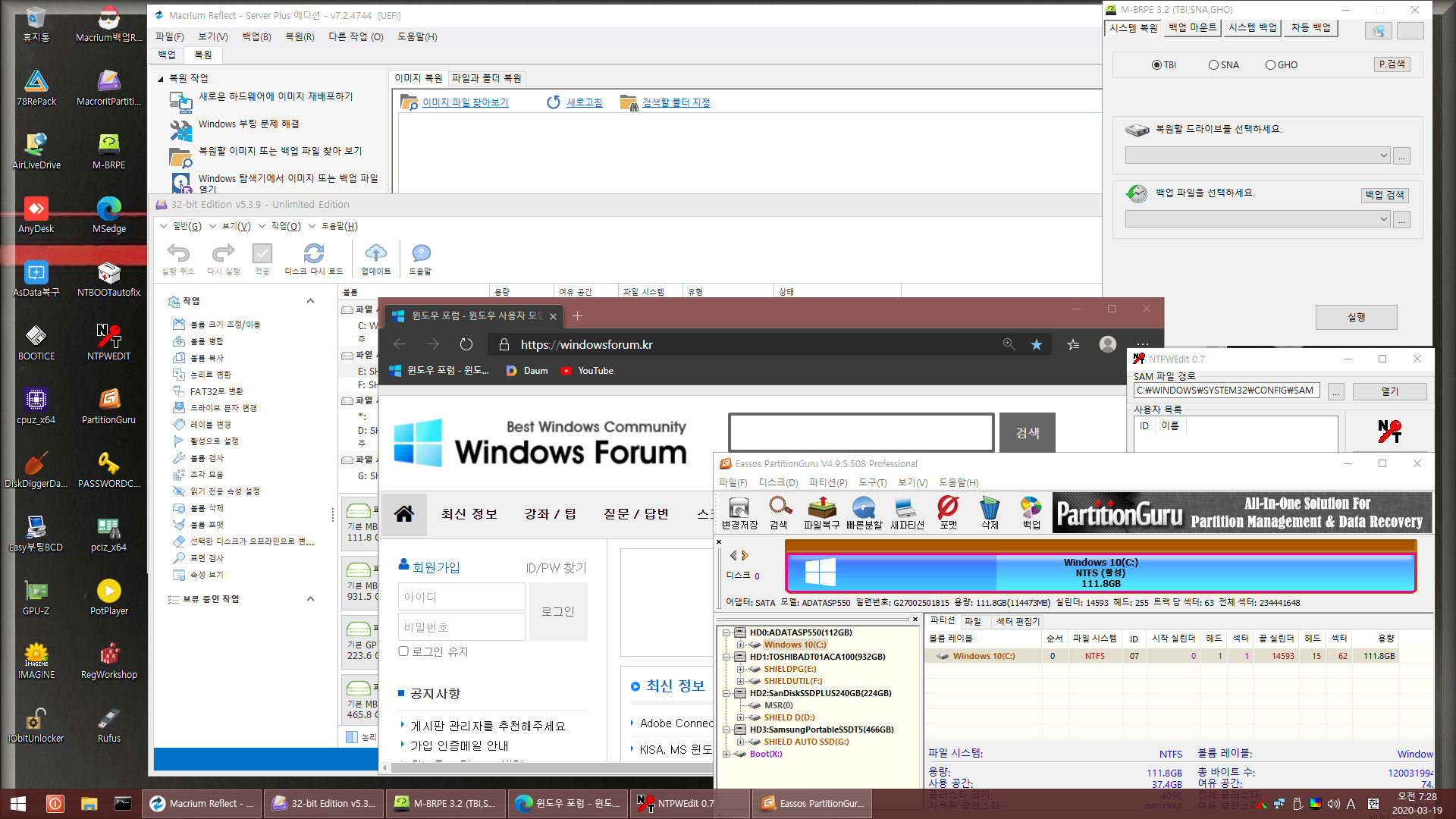
Task: Open the browser profile avatar icon
Action: [1107, 344]
